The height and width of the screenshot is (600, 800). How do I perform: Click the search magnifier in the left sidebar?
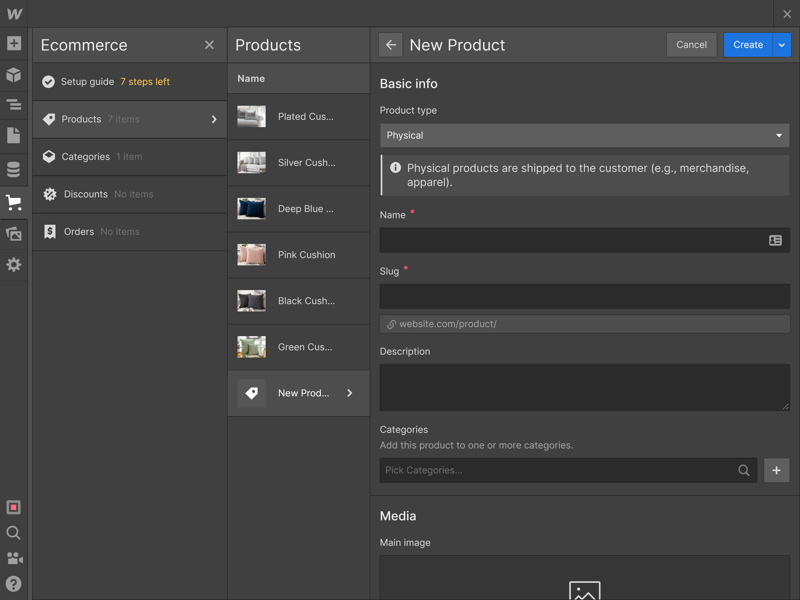pos(14,533)
